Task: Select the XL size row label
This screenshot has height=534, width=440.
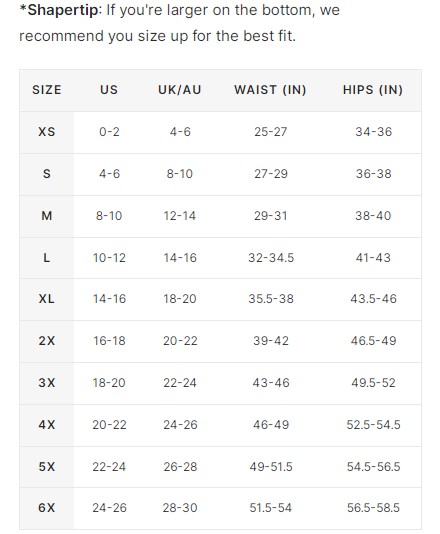Action: (47, 299)
